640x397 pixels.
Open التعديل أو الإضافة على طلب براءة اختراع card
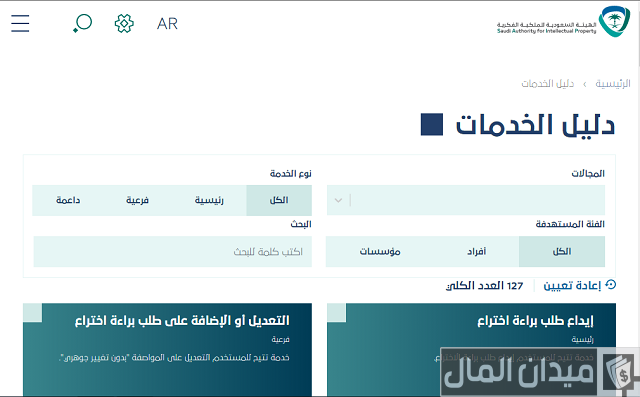(x=167, y=349)
